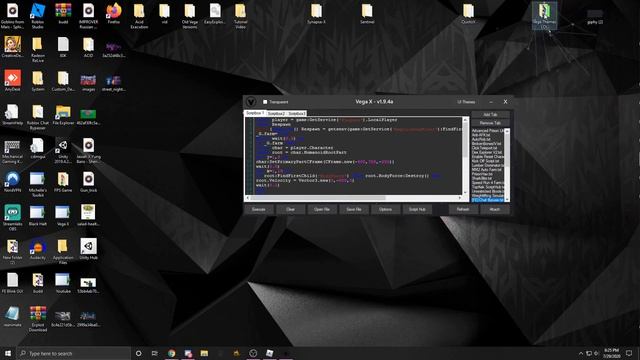
Task: Select the highlighted Vega Themes archive icon
Action: pyautogui.click(x=544, y=16)
